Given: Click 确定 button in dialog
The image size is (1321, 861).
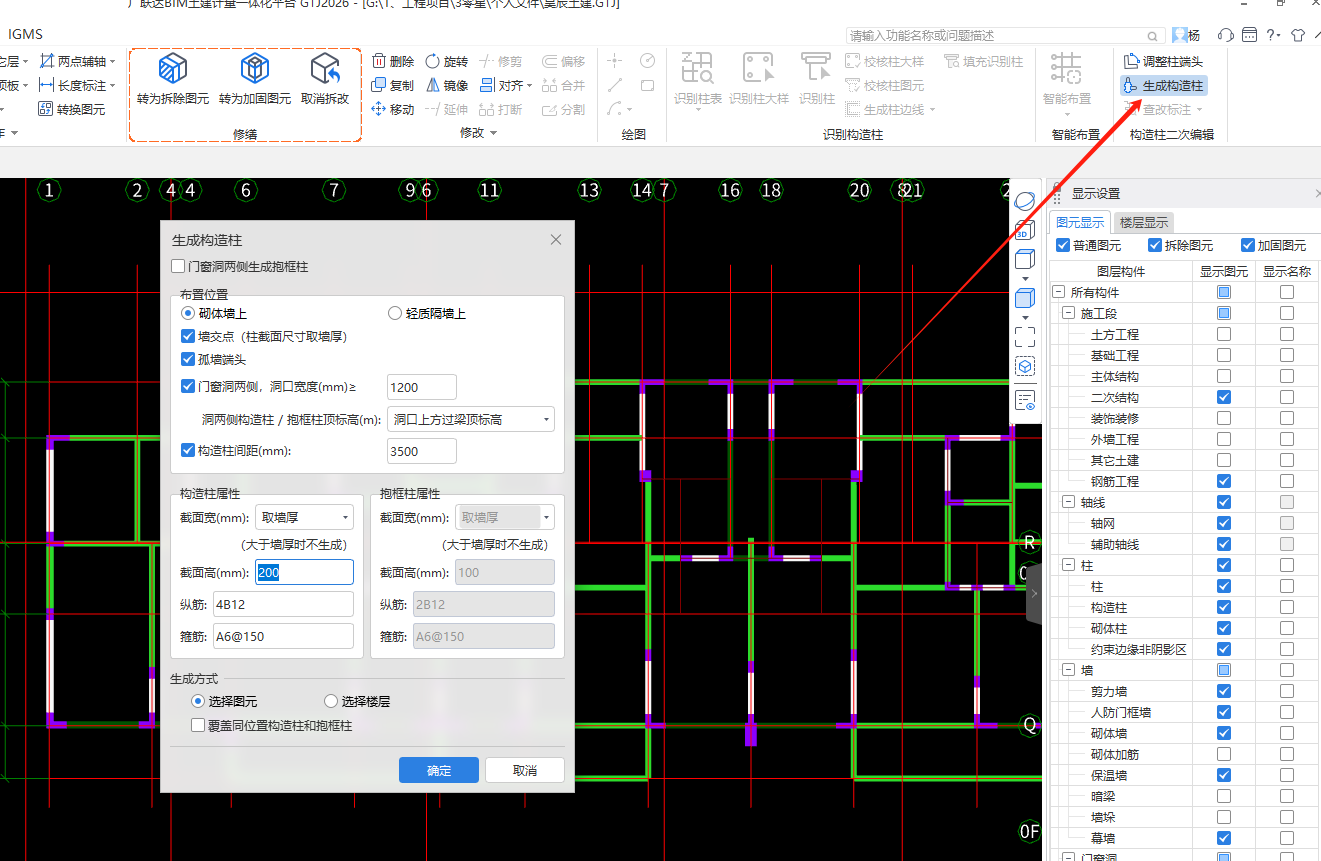Looking at the screenshot, I should (439, 770).
